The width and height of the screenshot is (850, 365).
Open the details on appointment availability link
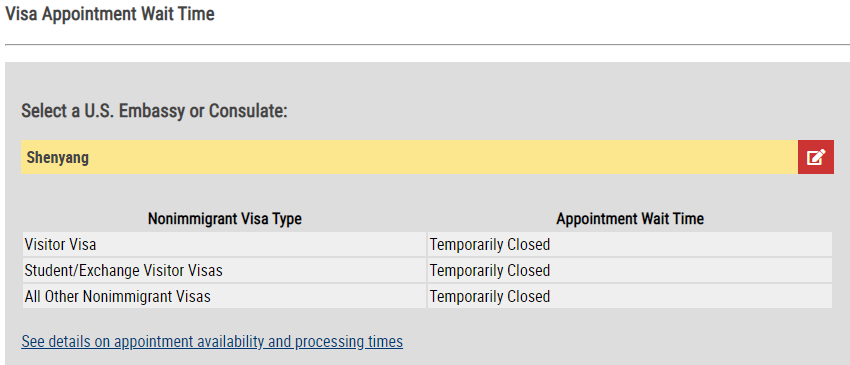pos(212,342)
